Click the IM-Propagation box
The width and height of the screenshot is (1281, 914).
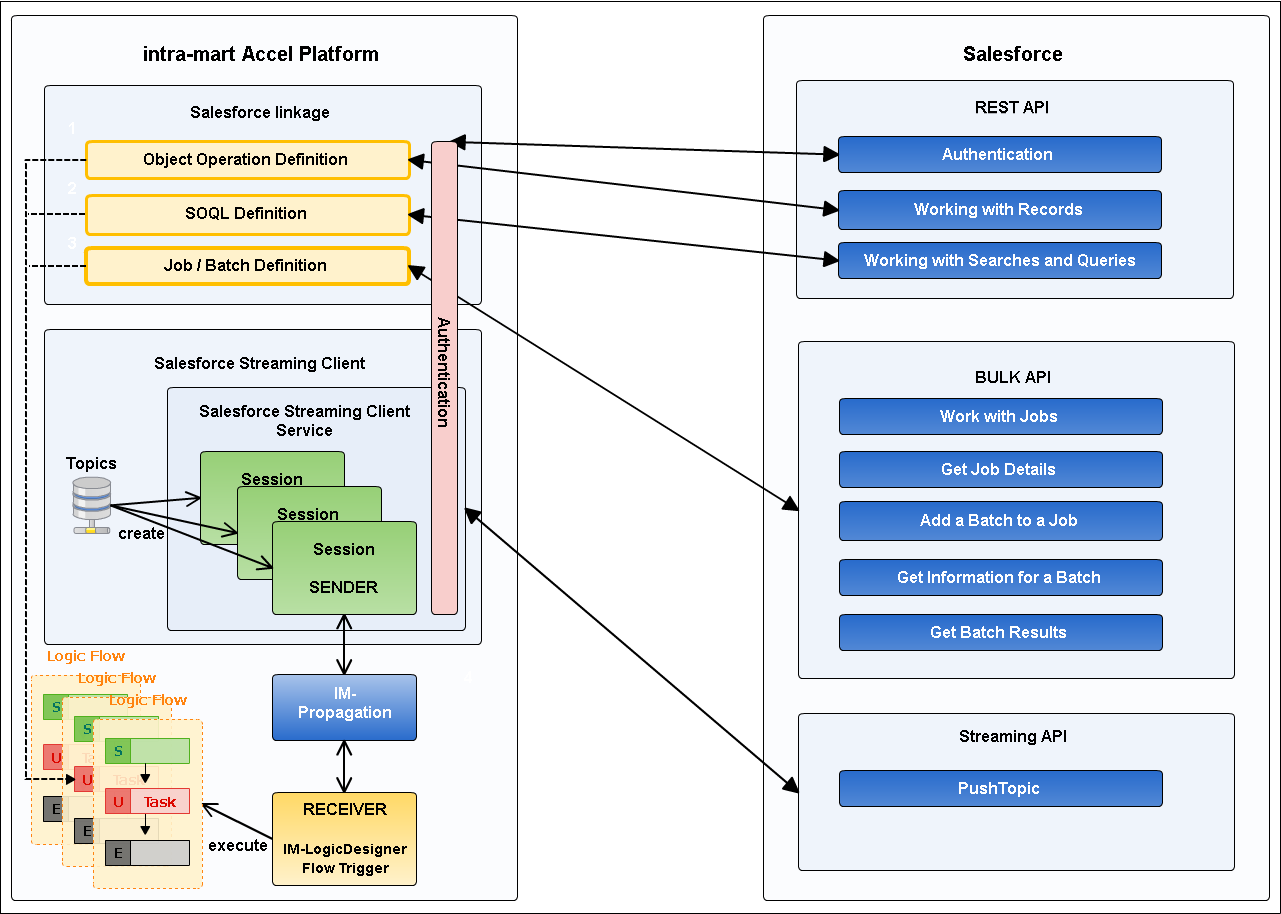tap(344, 707)
